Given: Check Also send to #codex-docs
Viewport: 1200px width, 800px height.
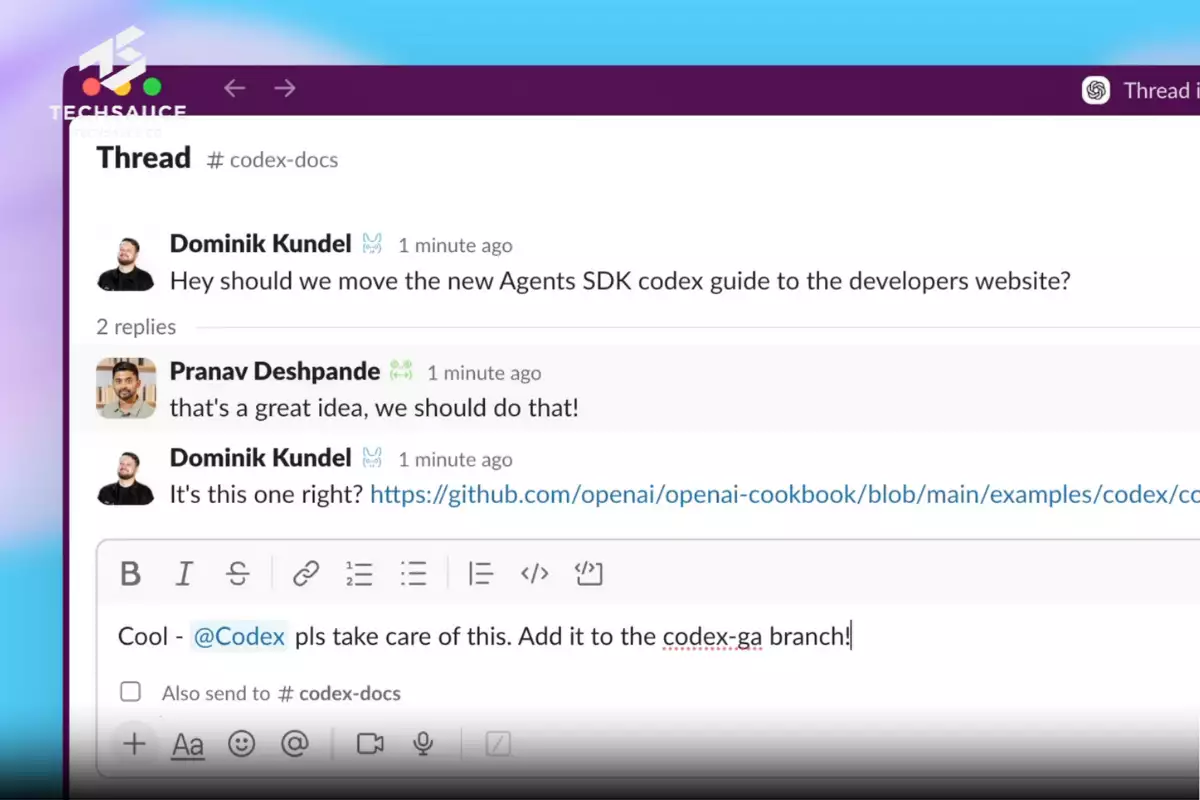Looking at the screenshot, I should pos(130,692).
